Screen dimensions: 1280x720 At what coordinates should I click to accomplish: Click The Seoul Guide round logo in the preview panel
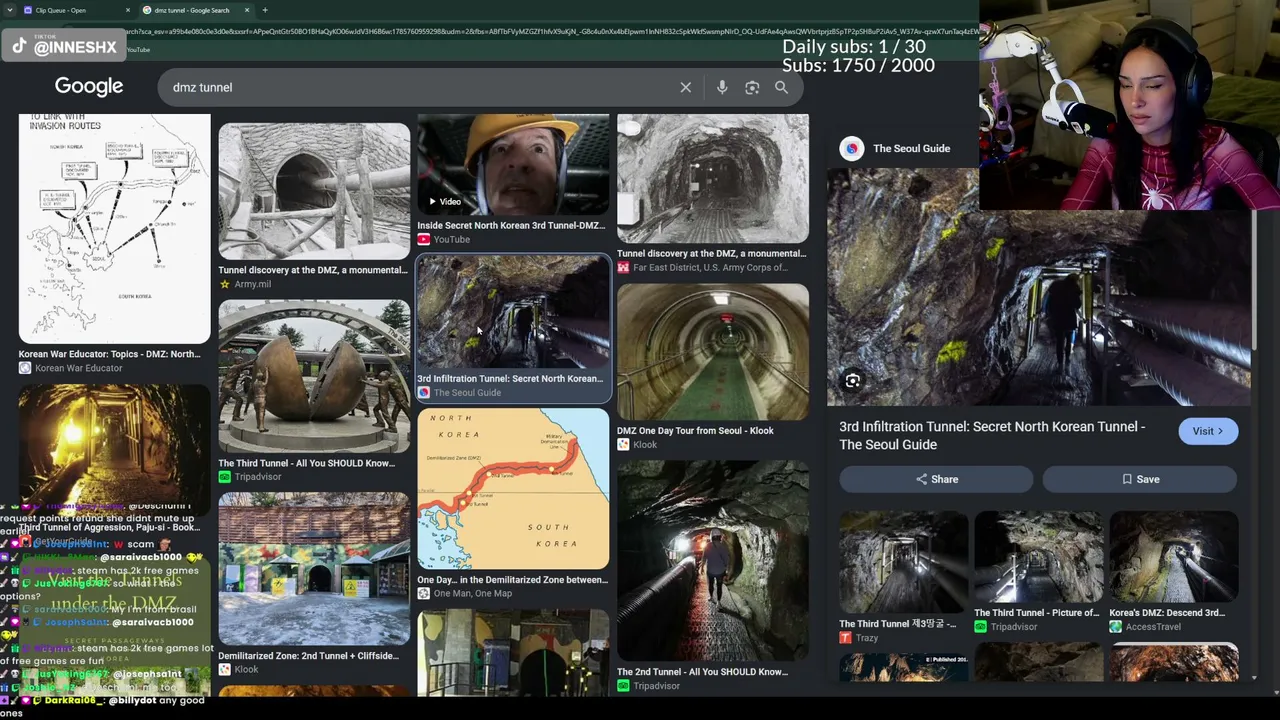[851, 148]
